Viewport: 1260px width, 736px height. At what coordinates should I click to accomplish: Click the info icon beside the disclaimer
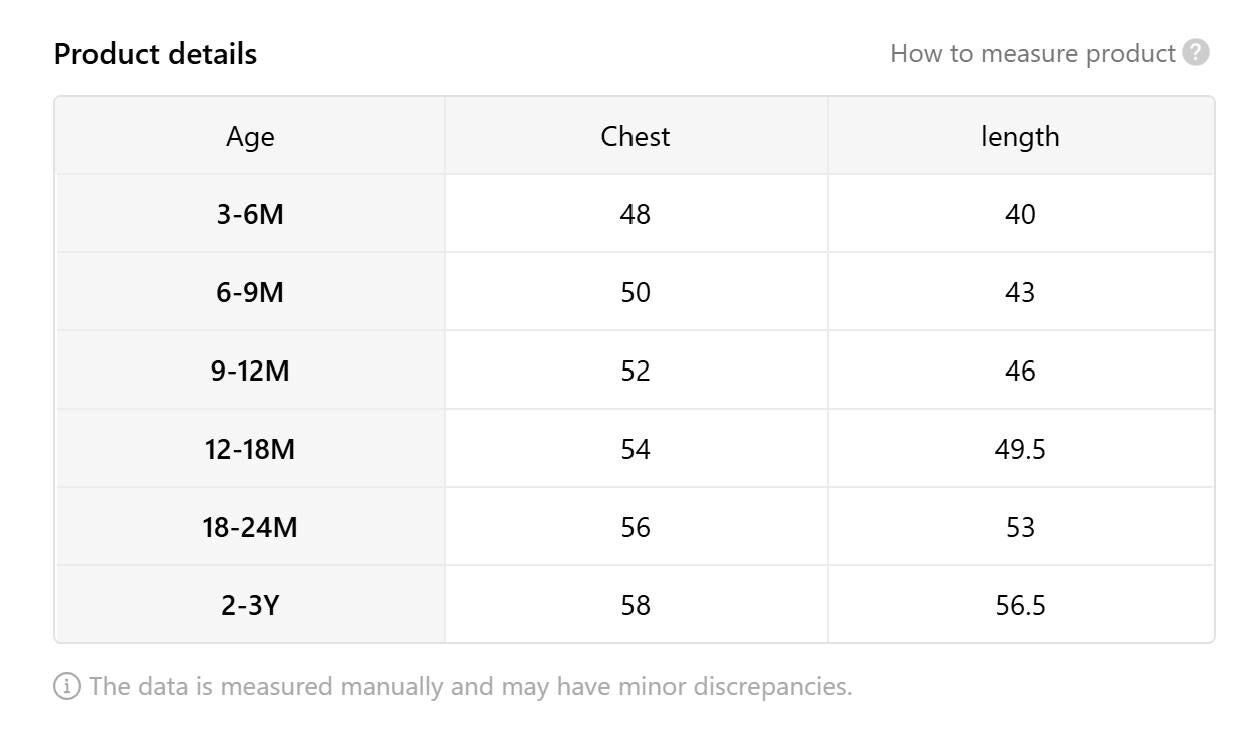pos(67,687)
